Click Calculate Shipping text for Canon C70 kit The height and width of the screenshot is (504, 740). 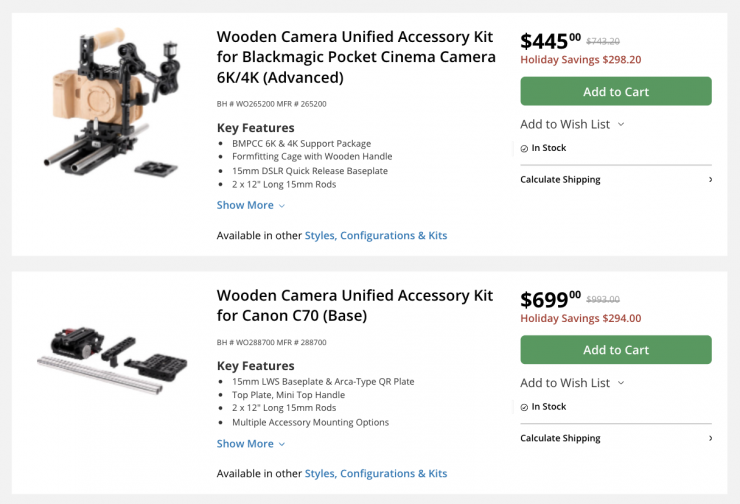click(560, 438)
